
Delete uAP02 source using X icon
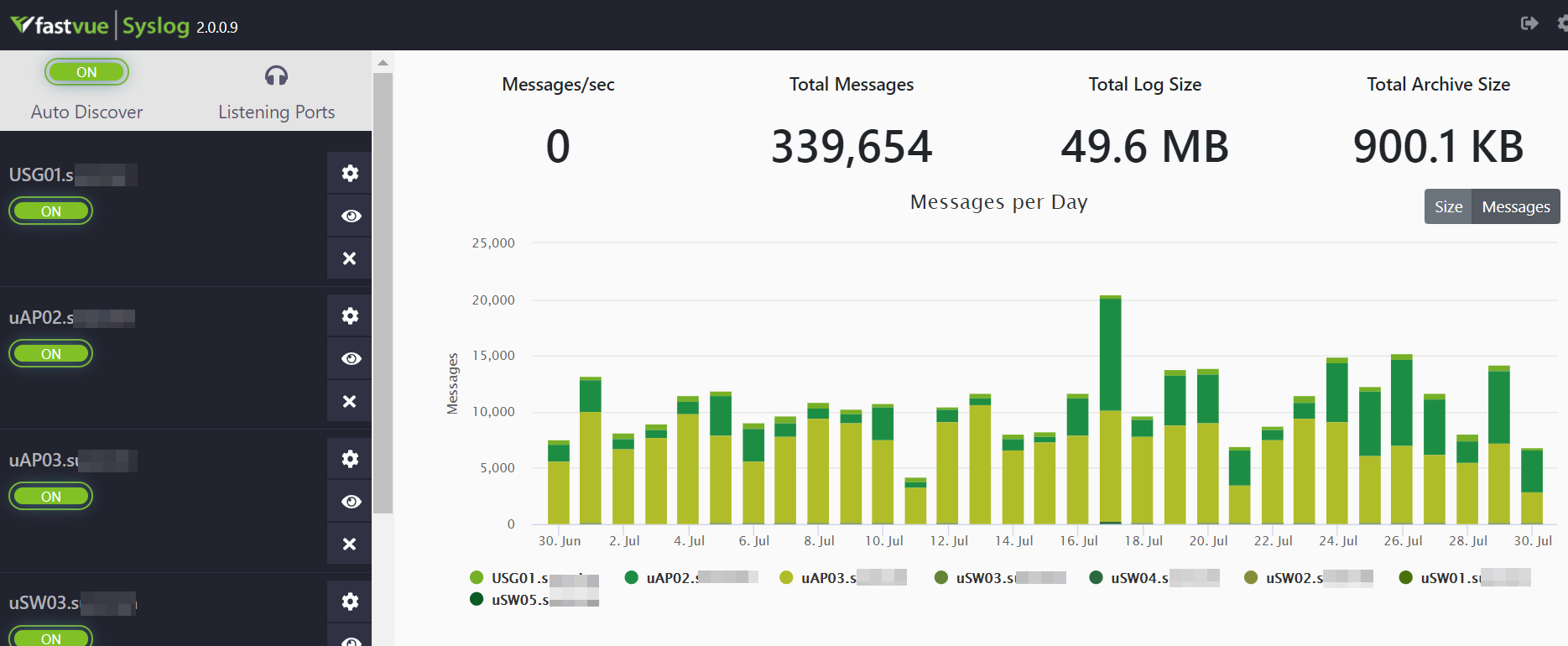350,401
